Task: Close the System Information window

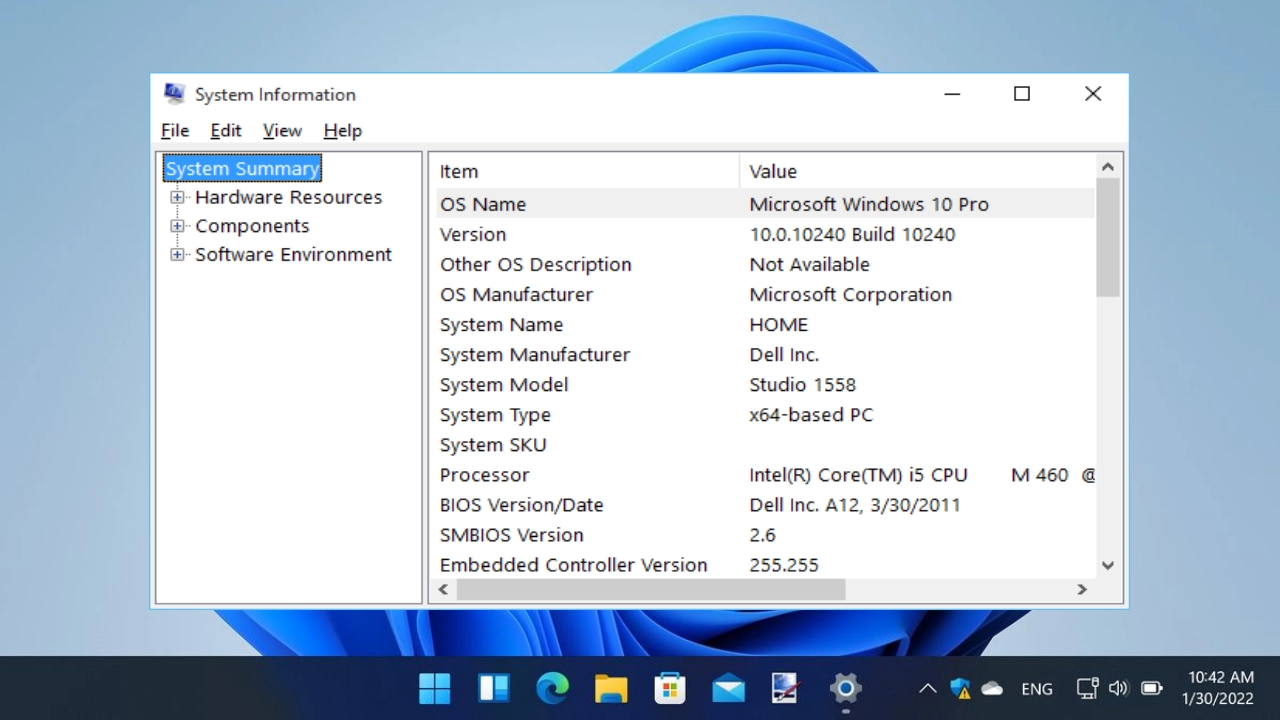Action: (x=1093, y=94)
